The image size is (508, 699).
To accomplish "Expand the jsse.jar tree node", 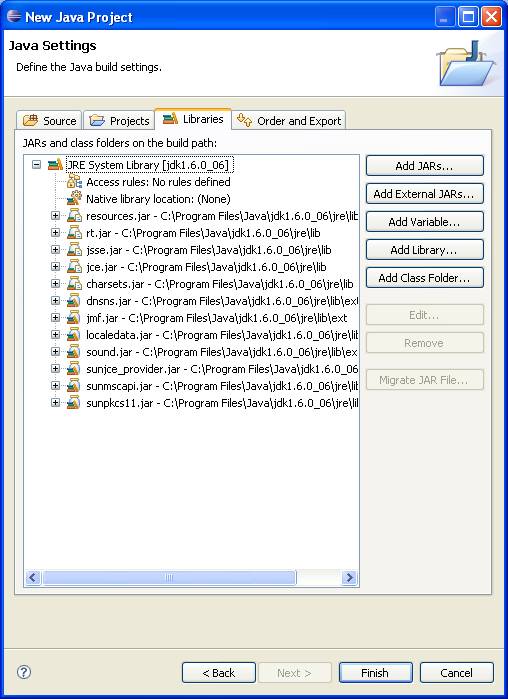I will point(55,250).
